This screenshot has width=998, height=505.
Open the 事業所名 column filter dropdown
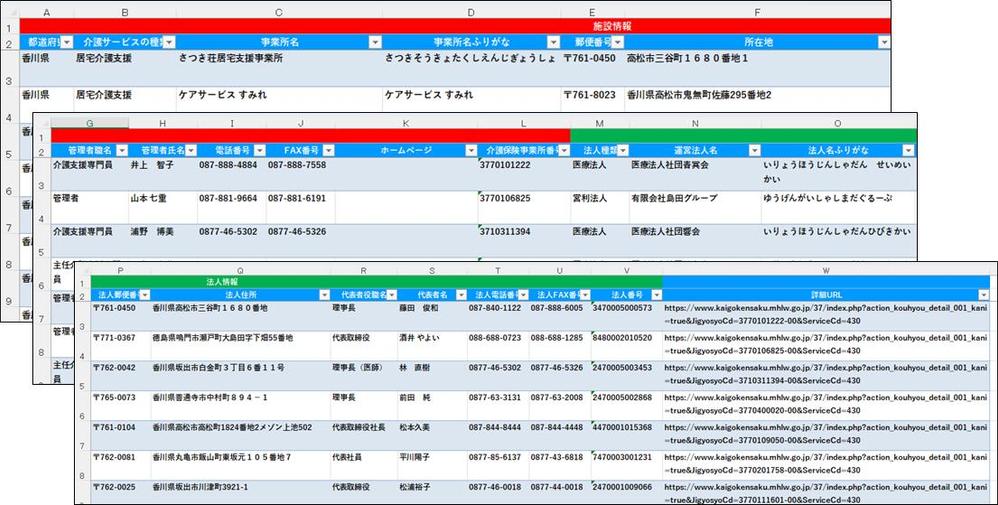(376, 42)
